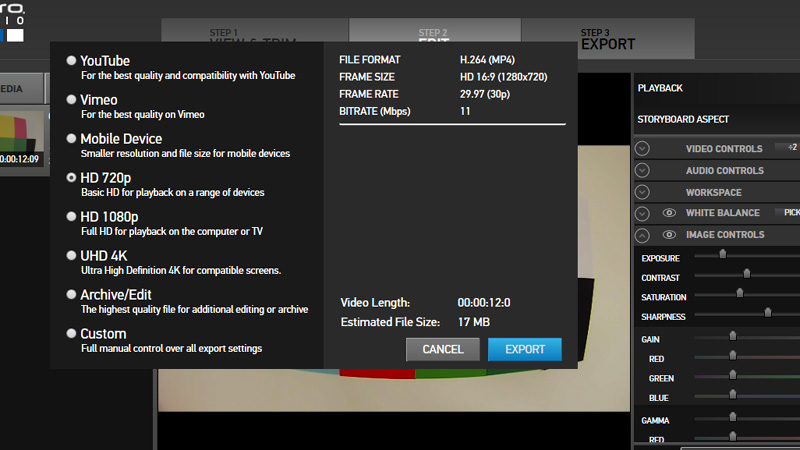Screen dimensions: 800x450
Task: Click the 00:00:12:0 video length value
Action: tap(484, 303)
